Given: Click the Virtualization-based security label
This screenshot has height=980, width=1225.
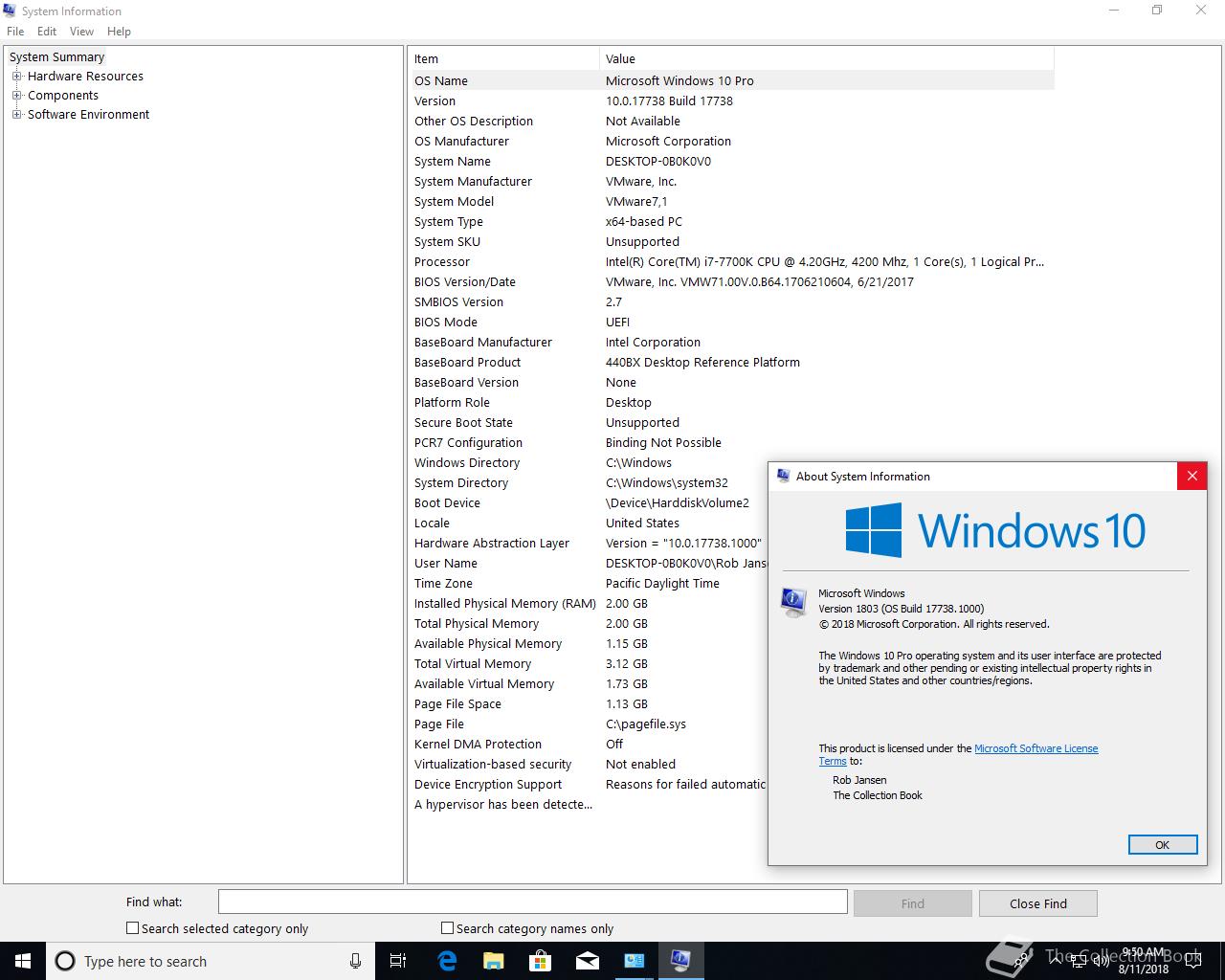Looking at the screenshot, I should click(x=493, y=764).
